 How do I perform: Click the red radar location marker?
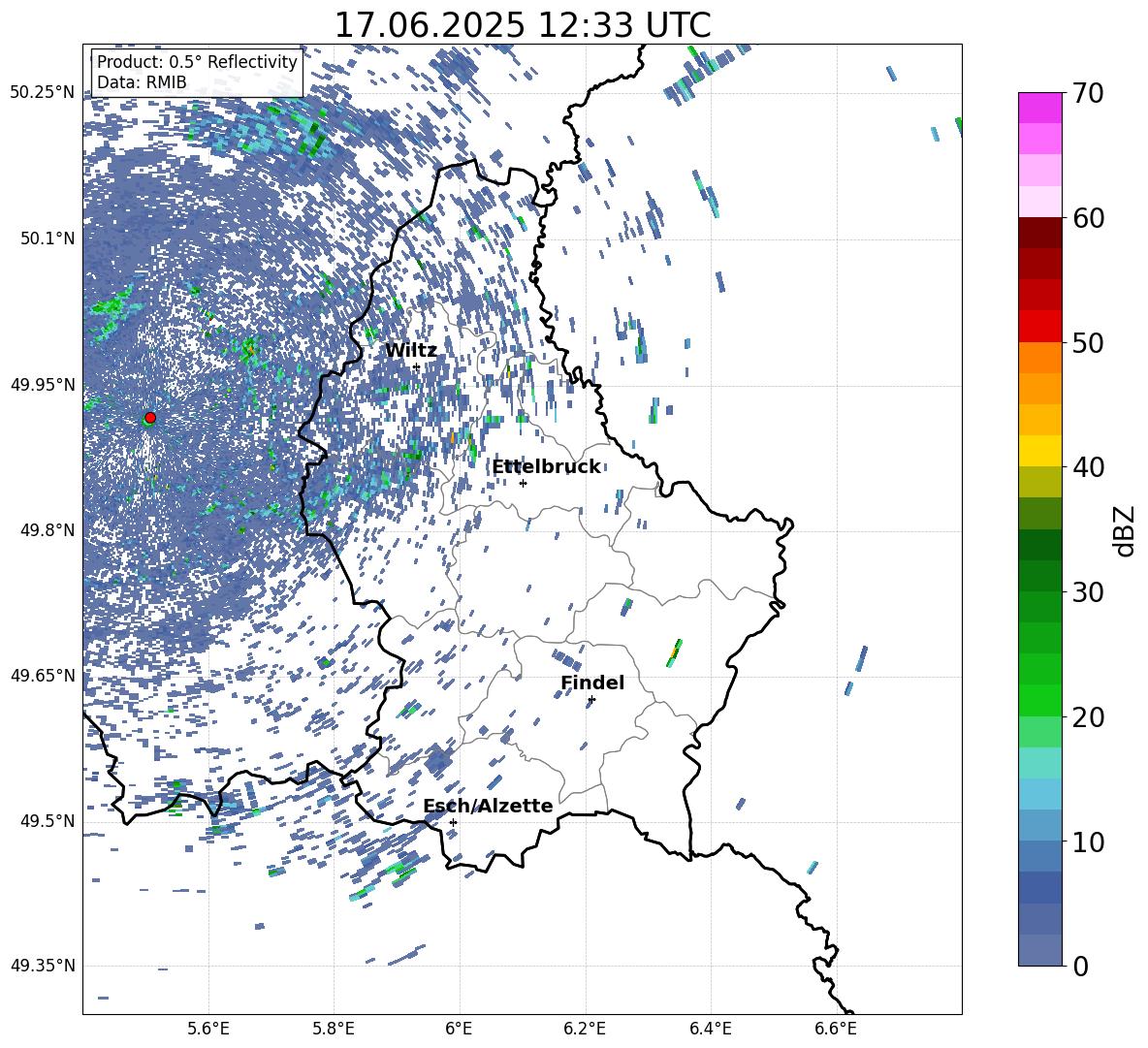coord(150,417)
